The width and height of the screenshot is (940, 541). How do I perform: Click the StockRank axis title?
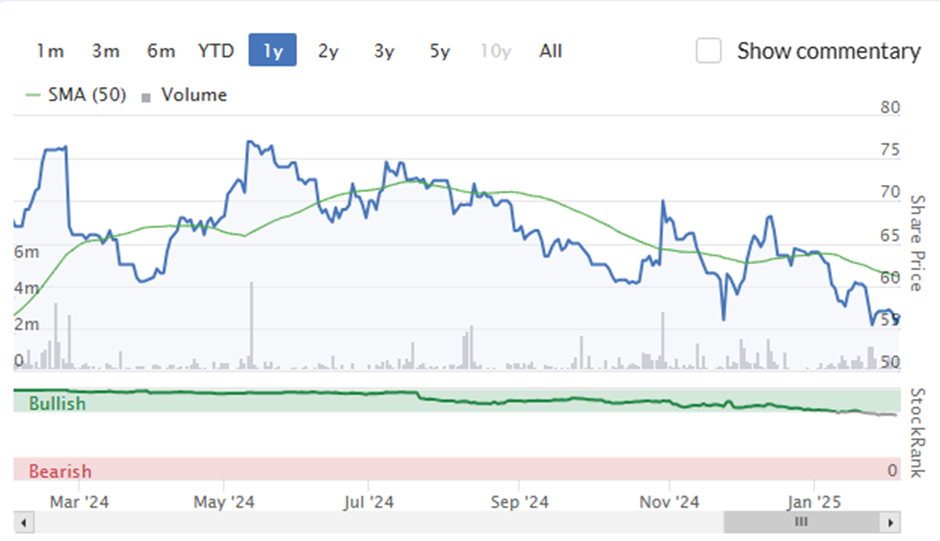pos(917,433)
